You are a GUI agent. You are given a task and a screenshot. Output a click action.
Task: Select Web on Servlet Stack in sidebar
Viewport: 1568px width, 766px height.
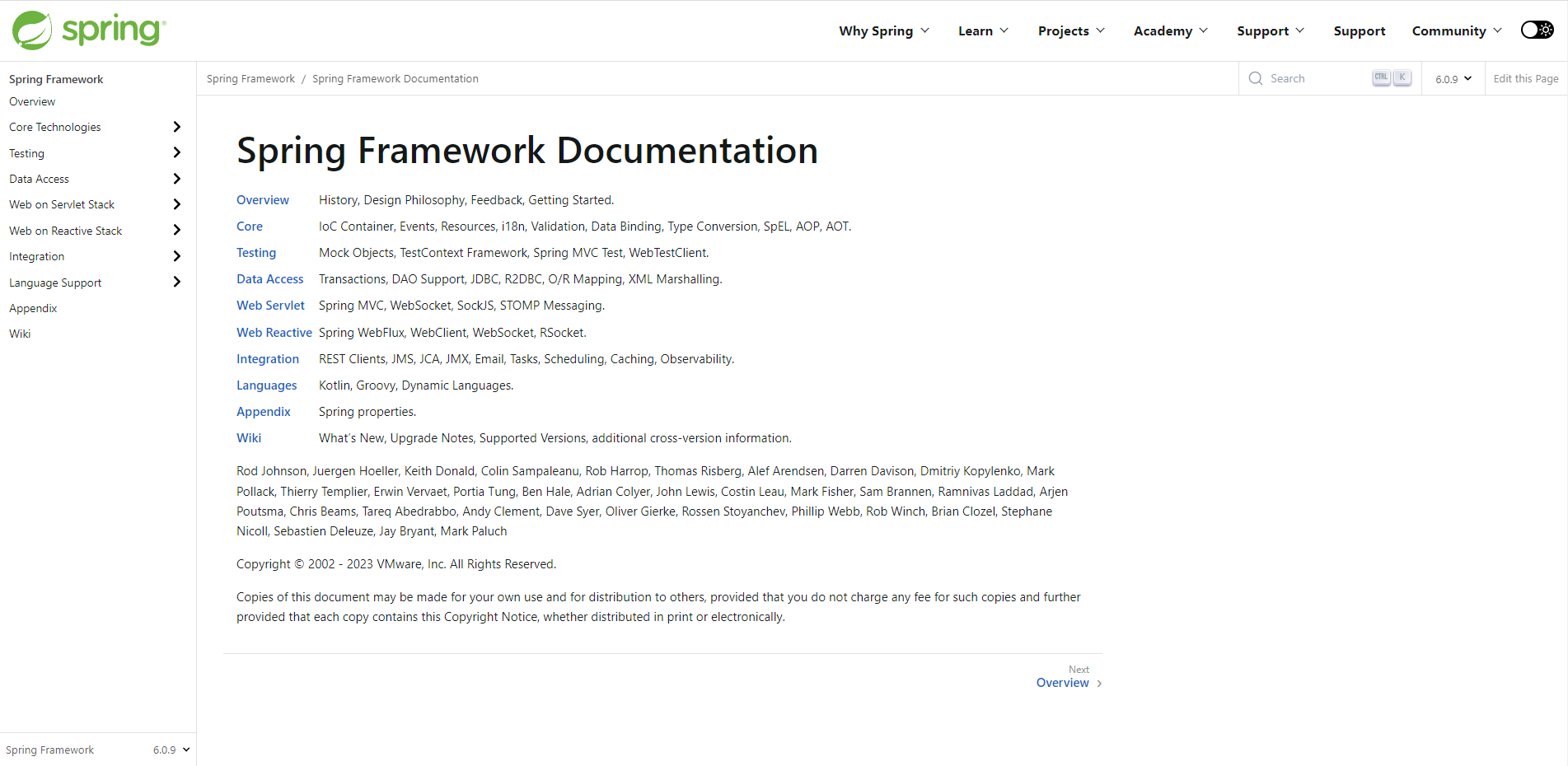pyautogui.click(x=62, y=204)
